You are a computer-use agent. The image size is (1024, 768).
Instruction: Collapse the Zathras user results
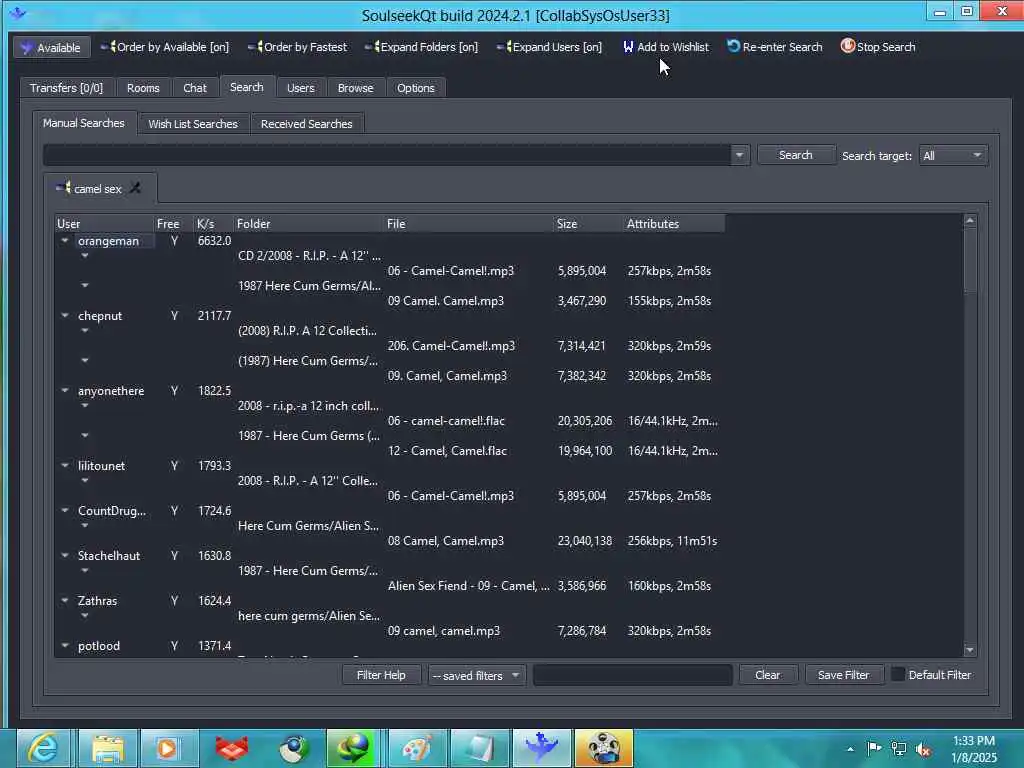(x=65, y=601)
